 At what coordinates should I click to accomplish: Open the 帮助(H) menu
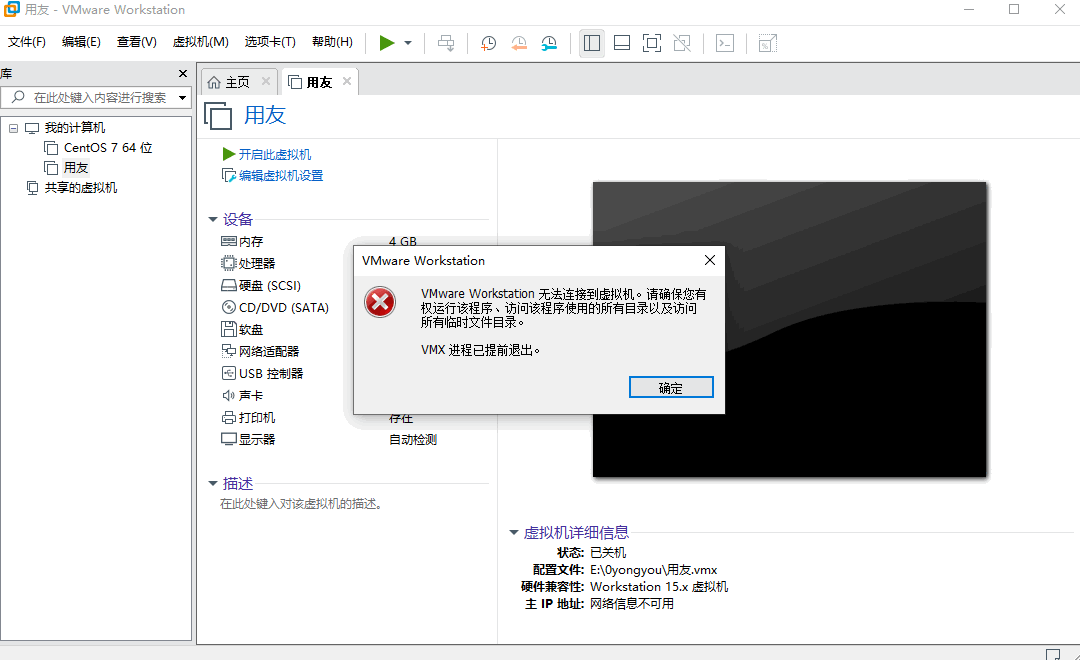tap(332, 42)
